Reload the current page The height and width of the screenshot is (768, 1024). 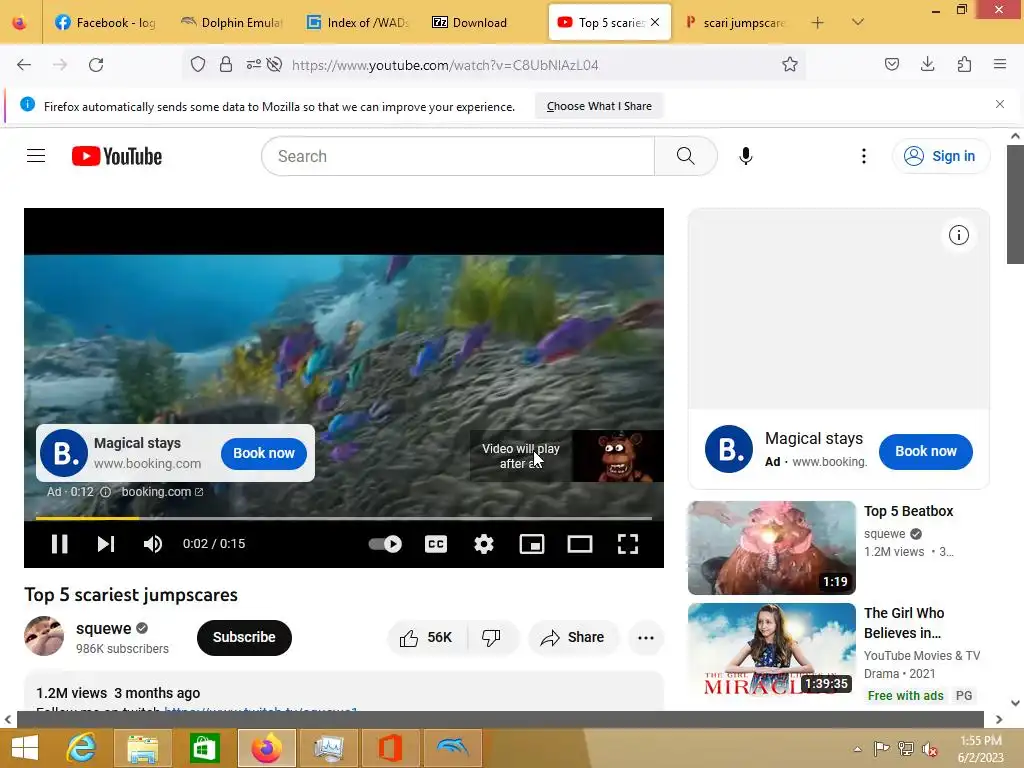96,65
